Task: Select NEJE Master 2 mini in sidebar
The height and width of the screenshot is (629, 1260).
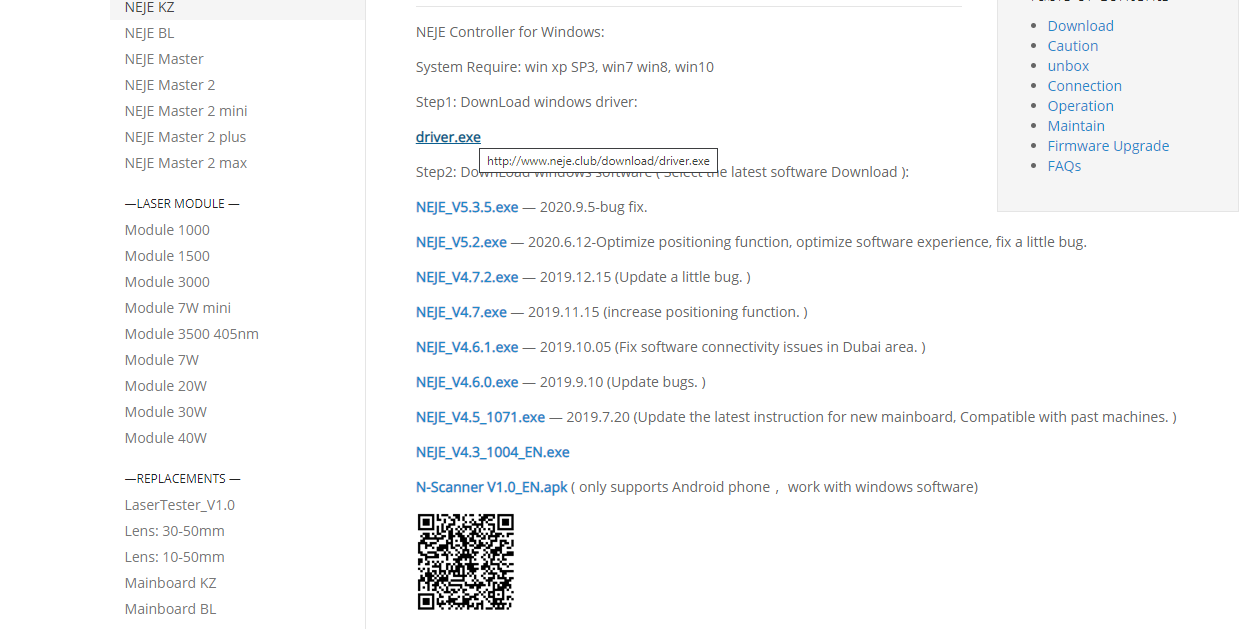Action: [x=185, y=111]
